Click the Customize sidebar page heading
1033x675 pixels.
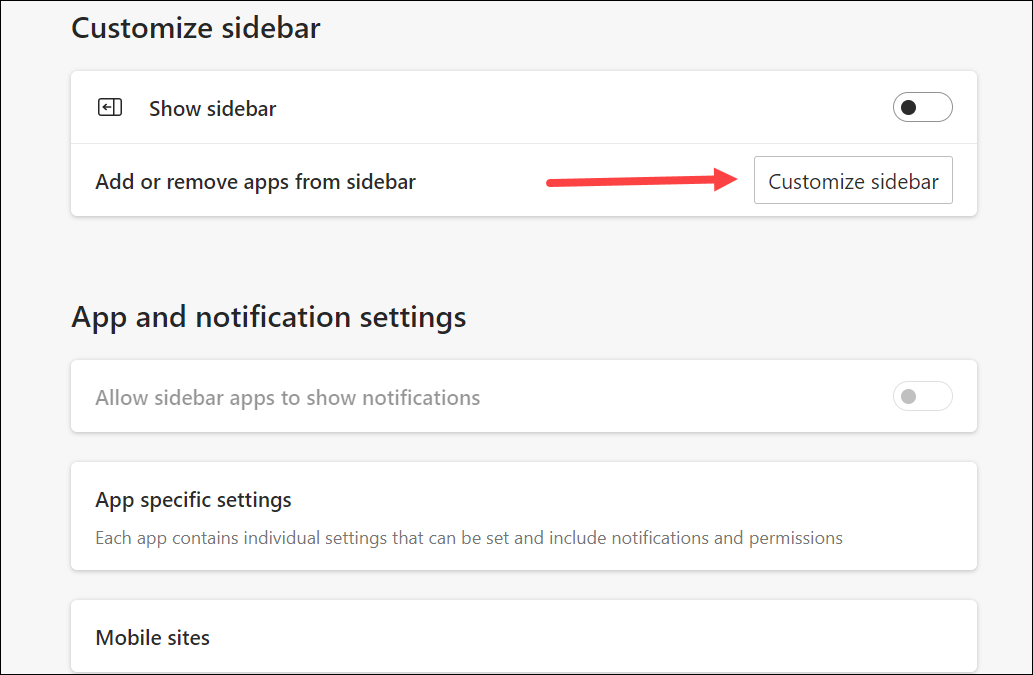click(196, 28)
